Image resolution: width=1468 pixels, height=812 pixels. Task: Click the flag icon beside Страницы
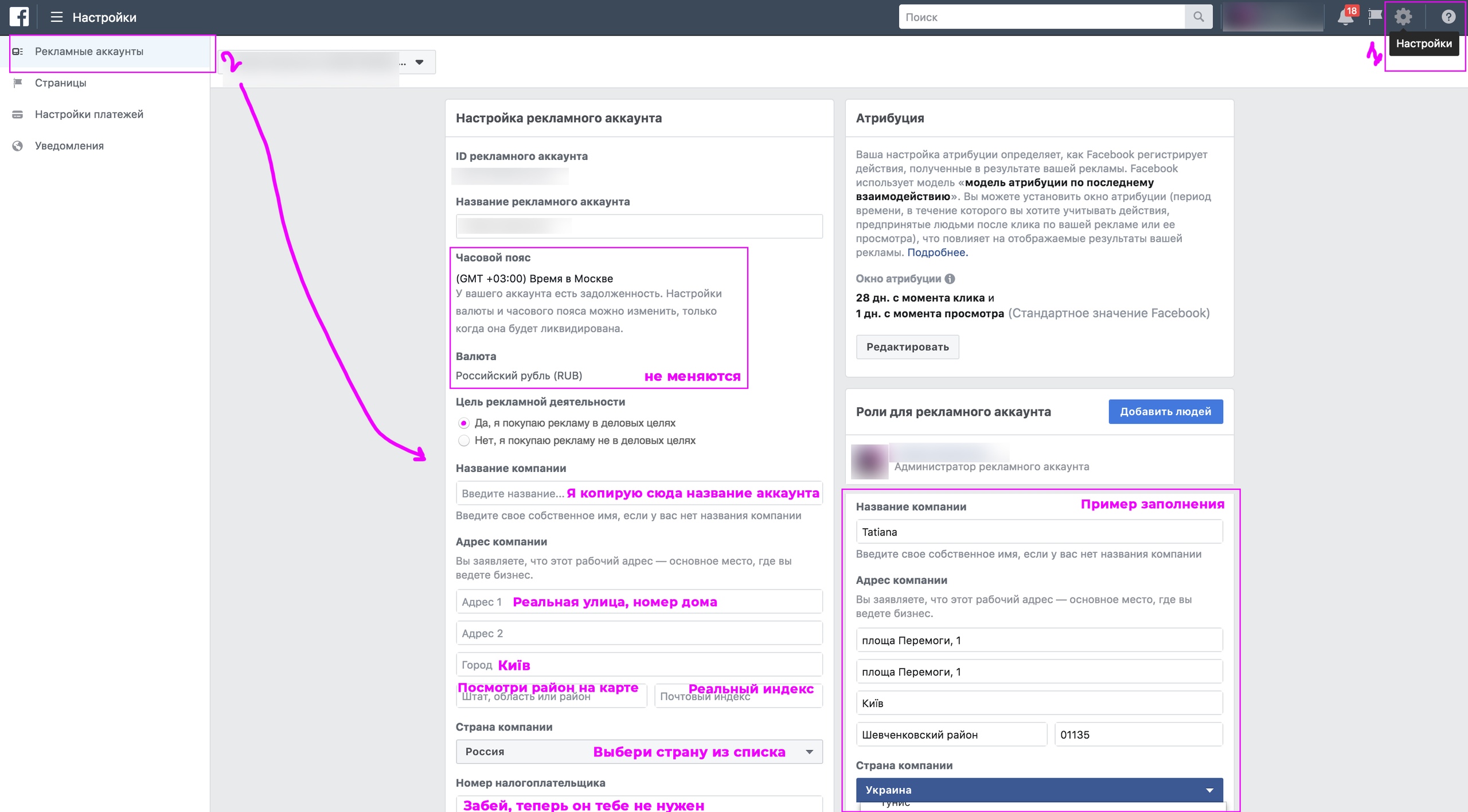point(18,83)
